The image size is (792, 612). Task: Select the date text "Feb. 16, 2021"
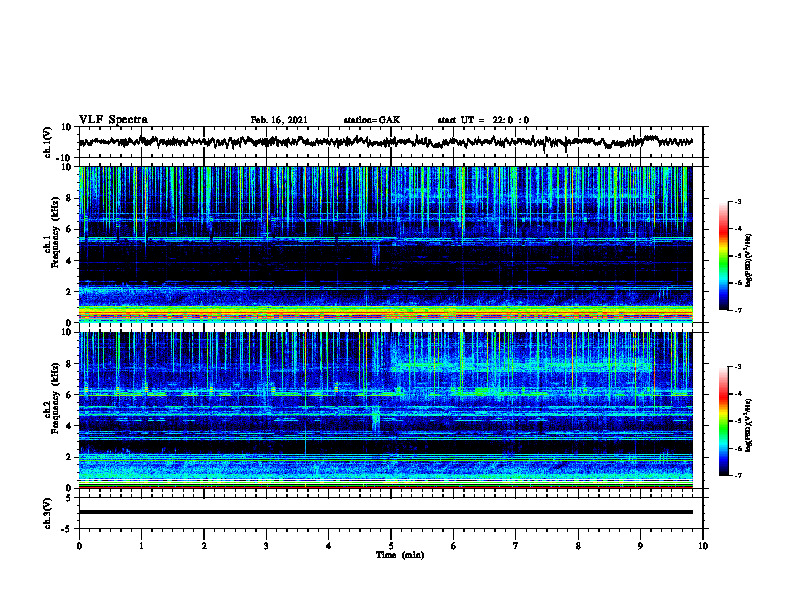(x=279, y=120)
